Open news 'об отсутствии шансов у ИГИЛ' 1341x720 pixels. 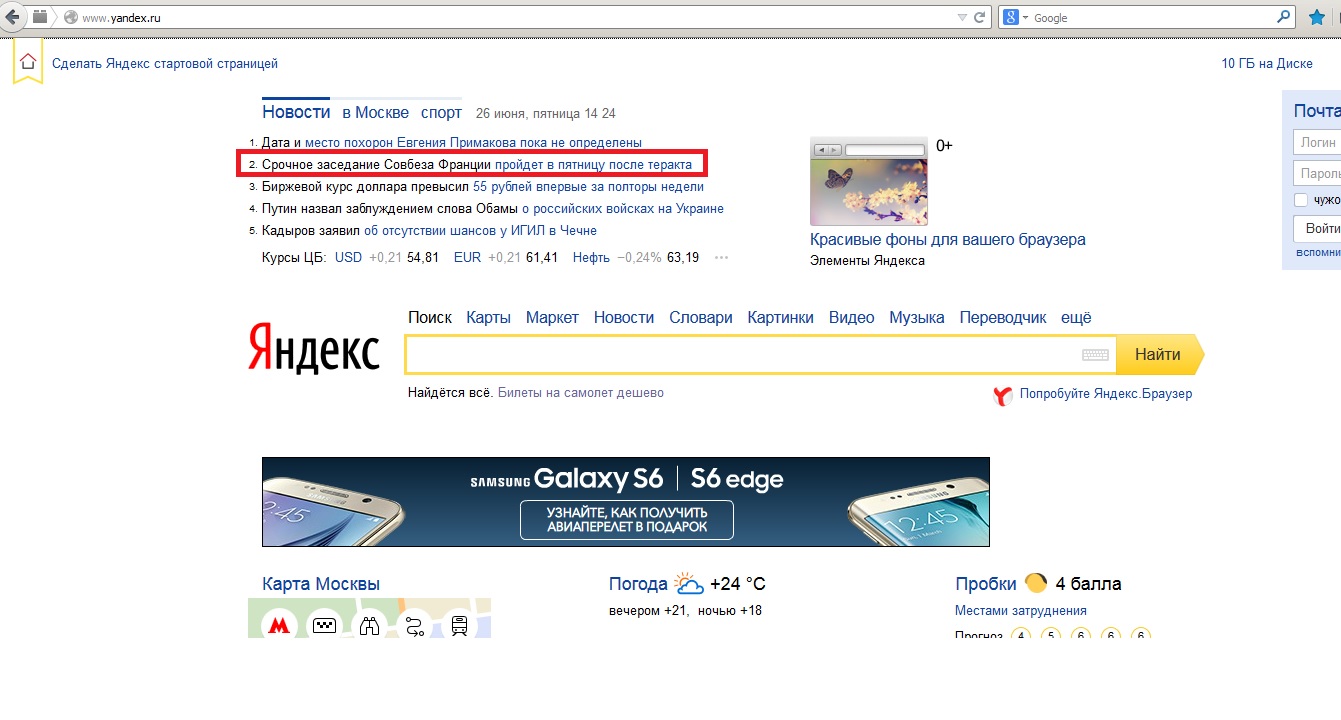click(481, 230)
